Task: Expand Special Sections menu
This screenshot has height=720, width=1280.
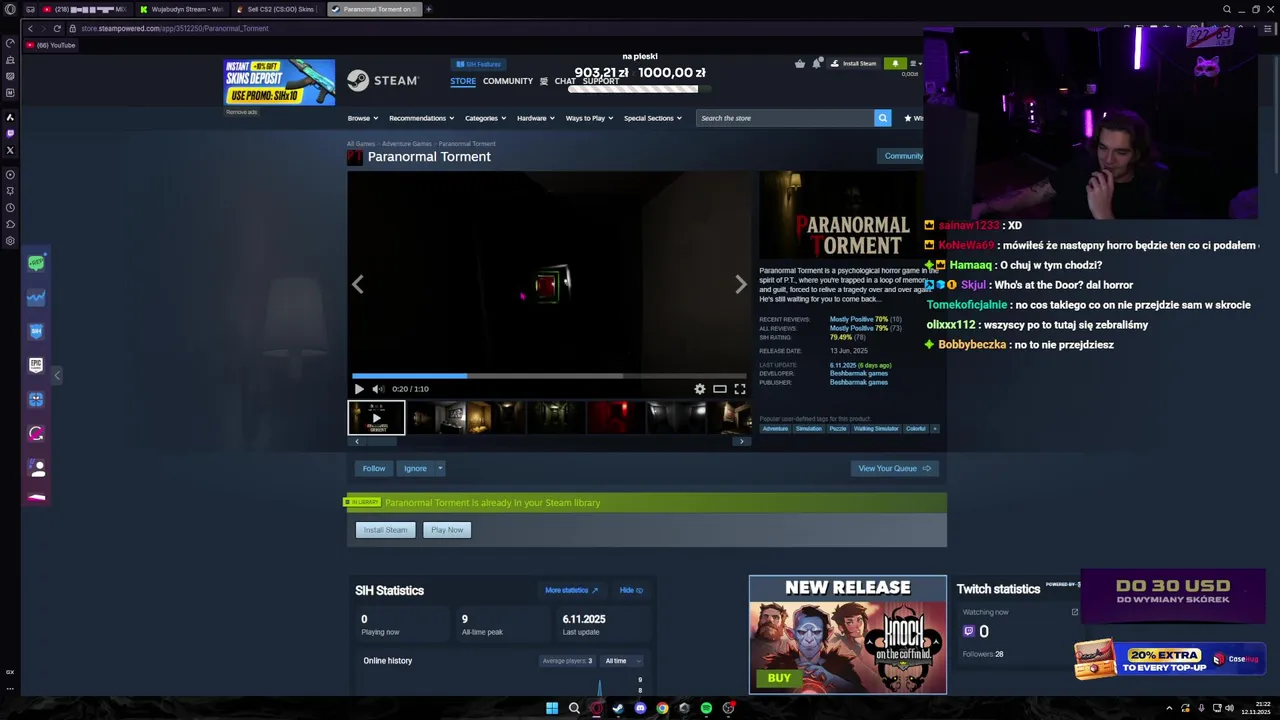Action: (x=652, y=118)
